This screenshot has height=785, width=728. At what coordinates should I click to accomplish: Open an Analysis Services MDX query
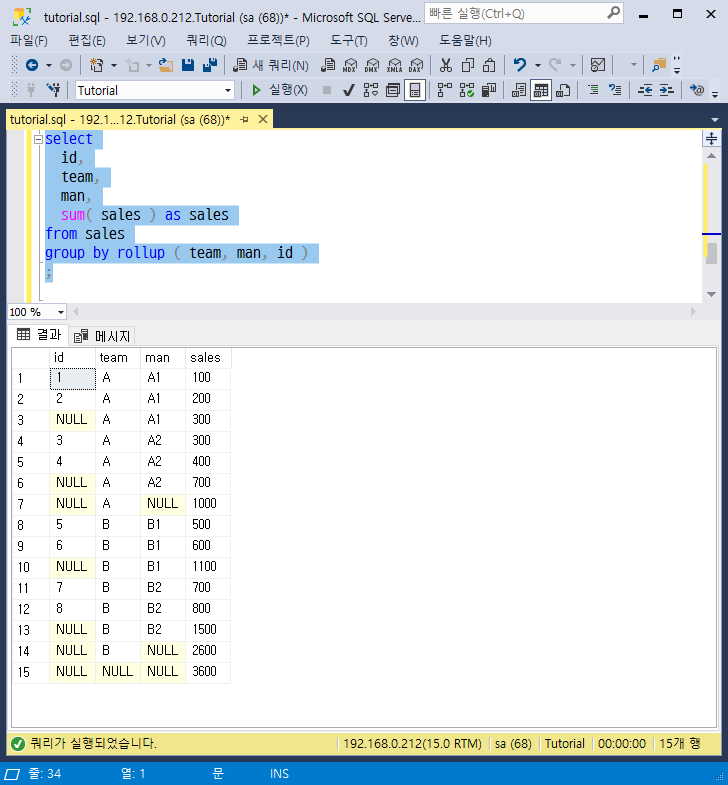pos(350,65)
